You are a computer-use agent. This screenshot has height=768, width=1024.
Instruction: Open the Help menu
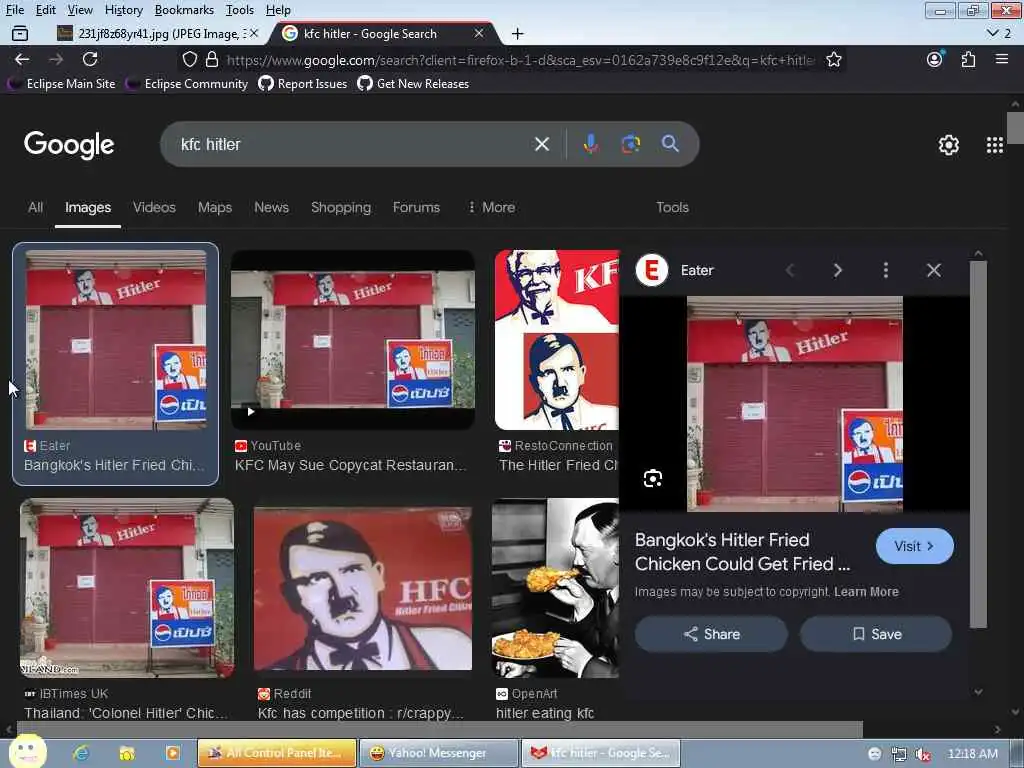[x=278, y=10]
